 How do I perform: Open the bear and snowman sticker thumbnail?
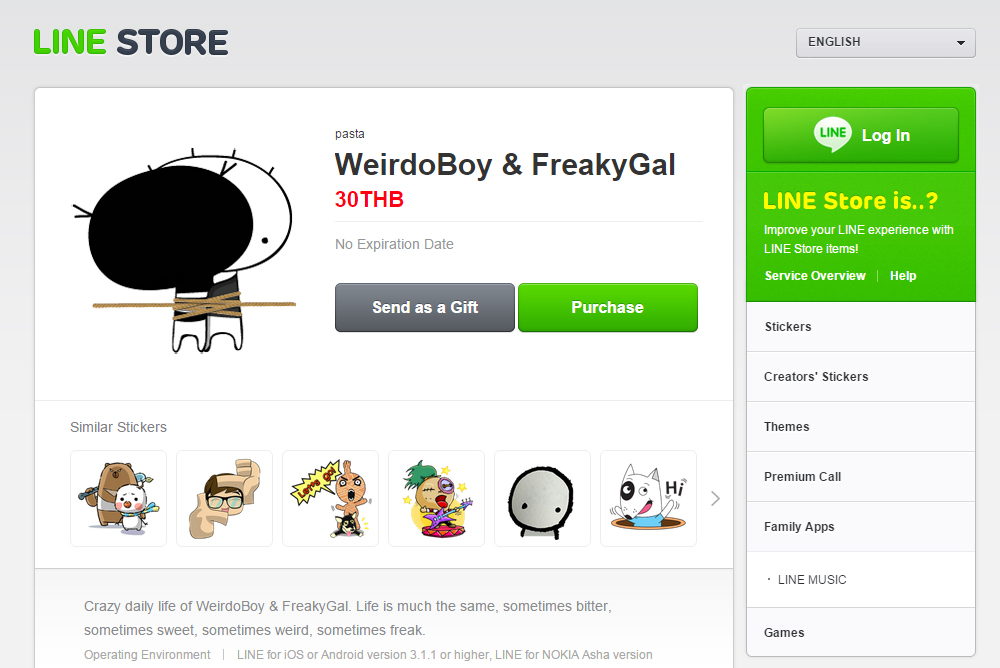(x=119, y=498)
